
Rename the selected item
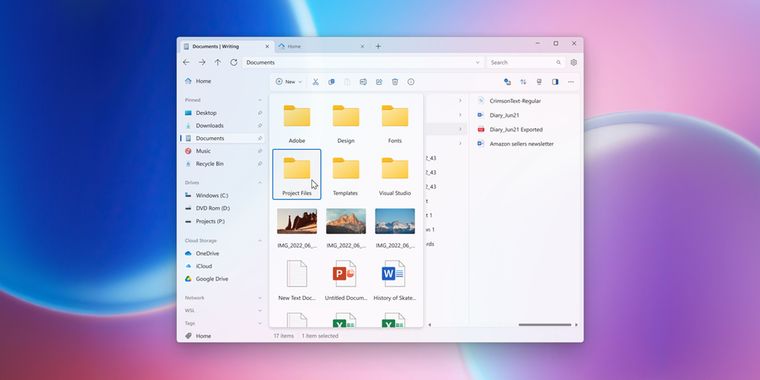[x=363, y=82]
